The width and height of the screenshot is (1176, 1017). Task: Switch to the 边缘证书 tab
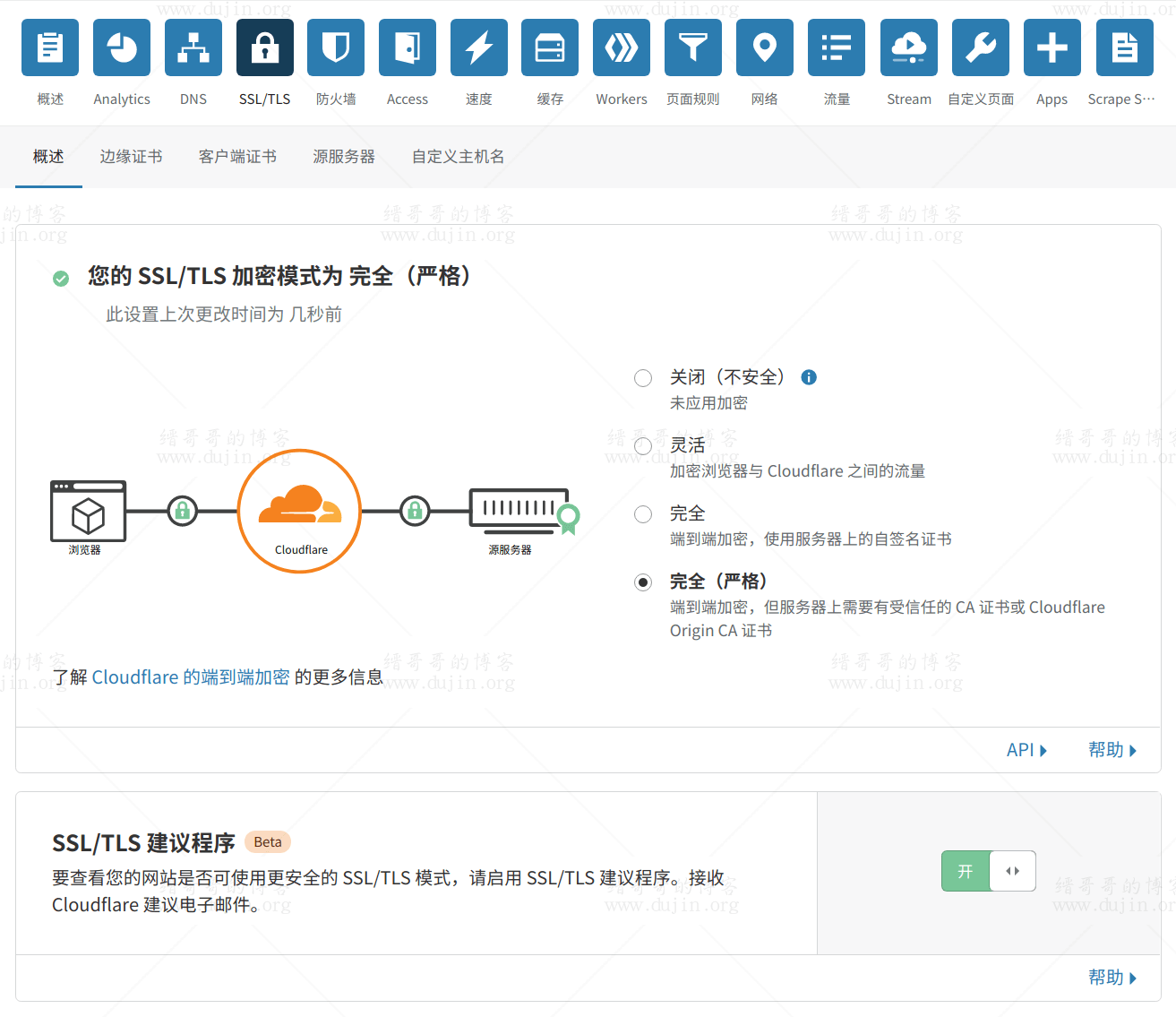[x=131, y=156]
